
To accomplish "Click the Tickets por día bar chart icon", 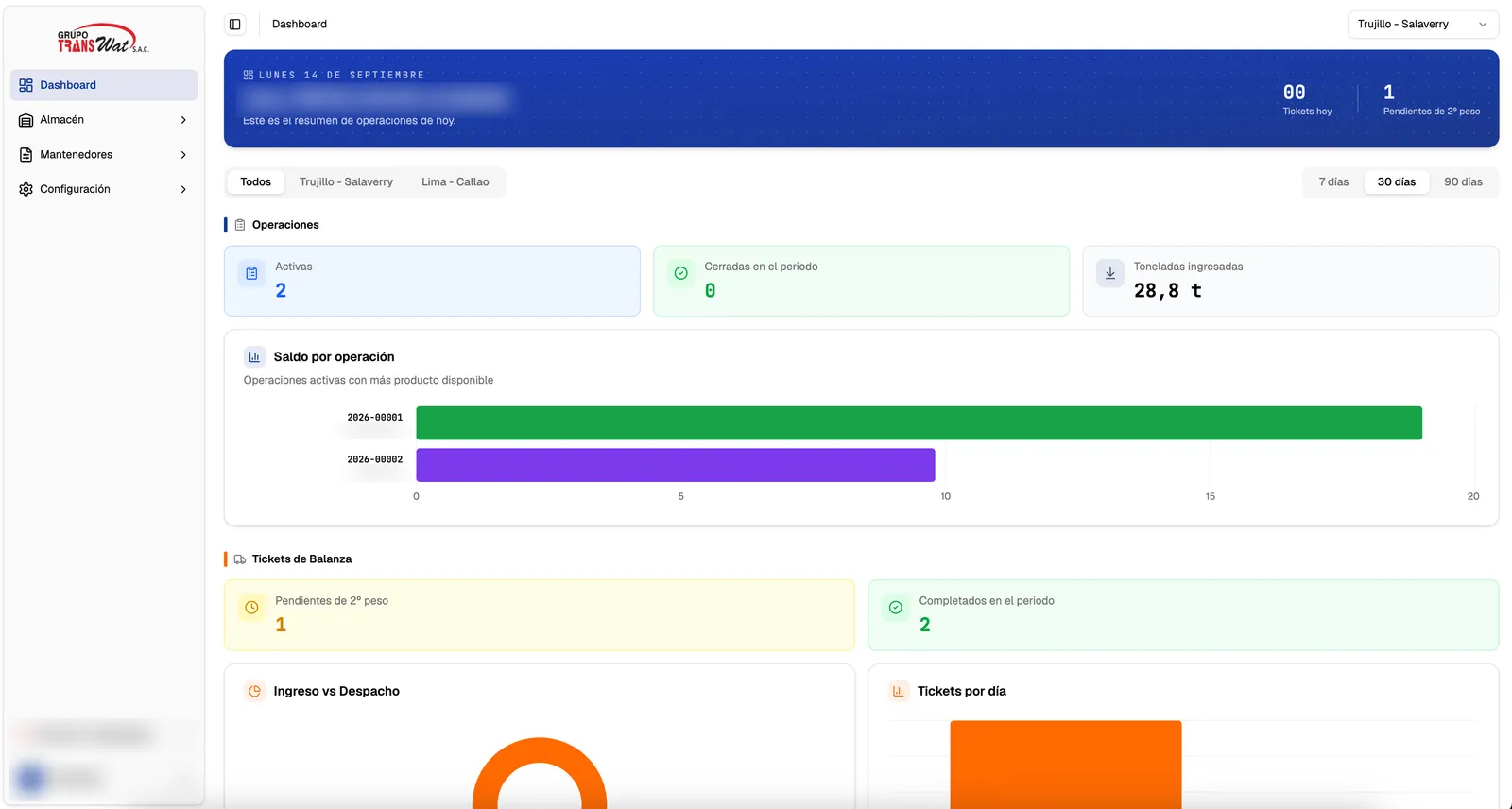I will (898, 691).
